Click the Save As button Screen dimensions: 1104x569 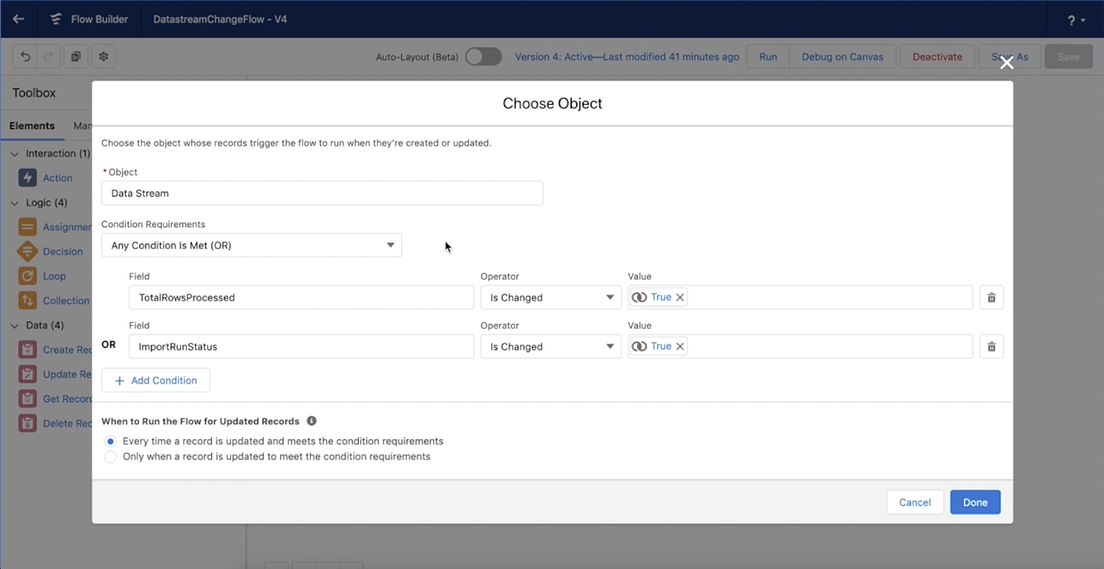pyautogui.click(x=1010, y=56)
